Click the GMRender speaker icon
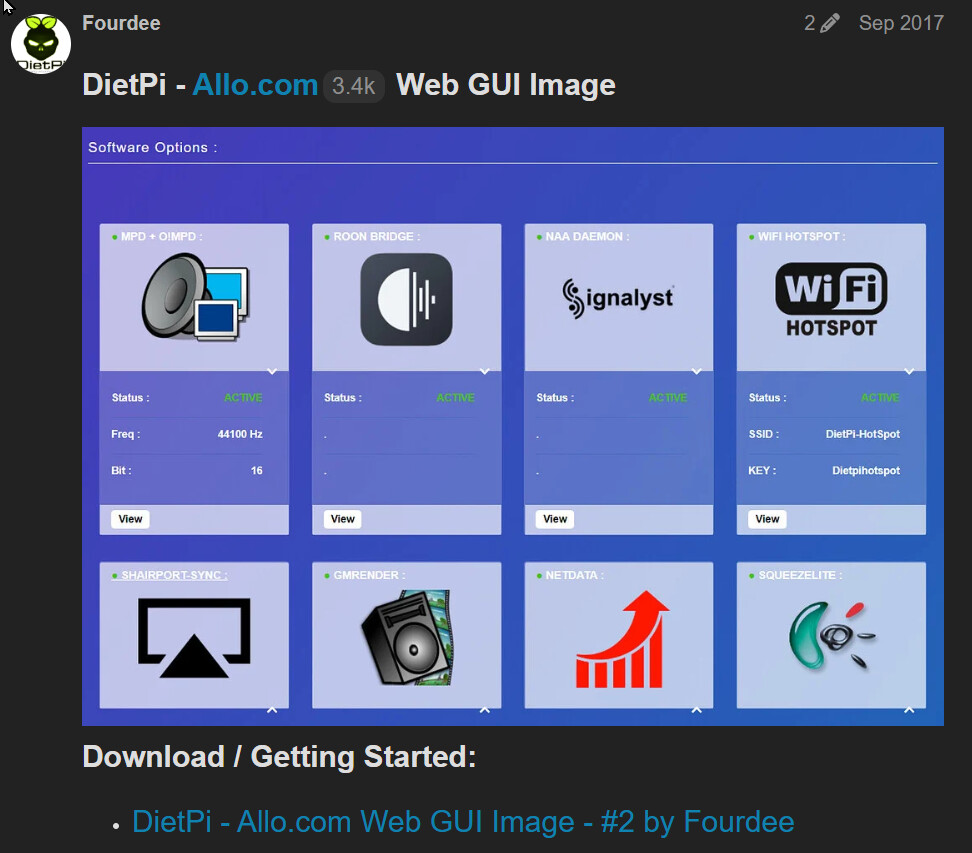 406,639
